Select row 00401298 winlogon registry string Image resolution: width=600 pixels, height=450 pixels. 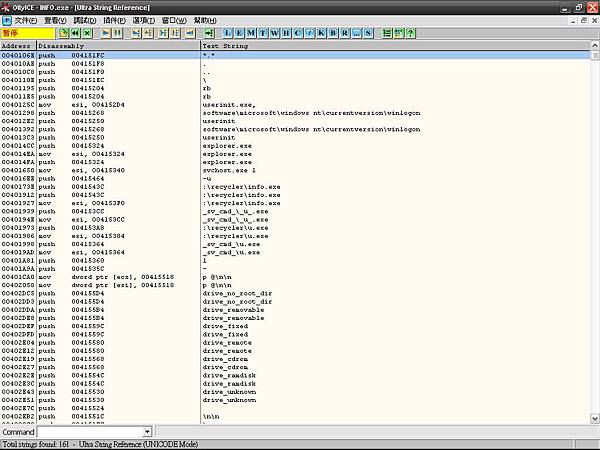tap(295, 113)
